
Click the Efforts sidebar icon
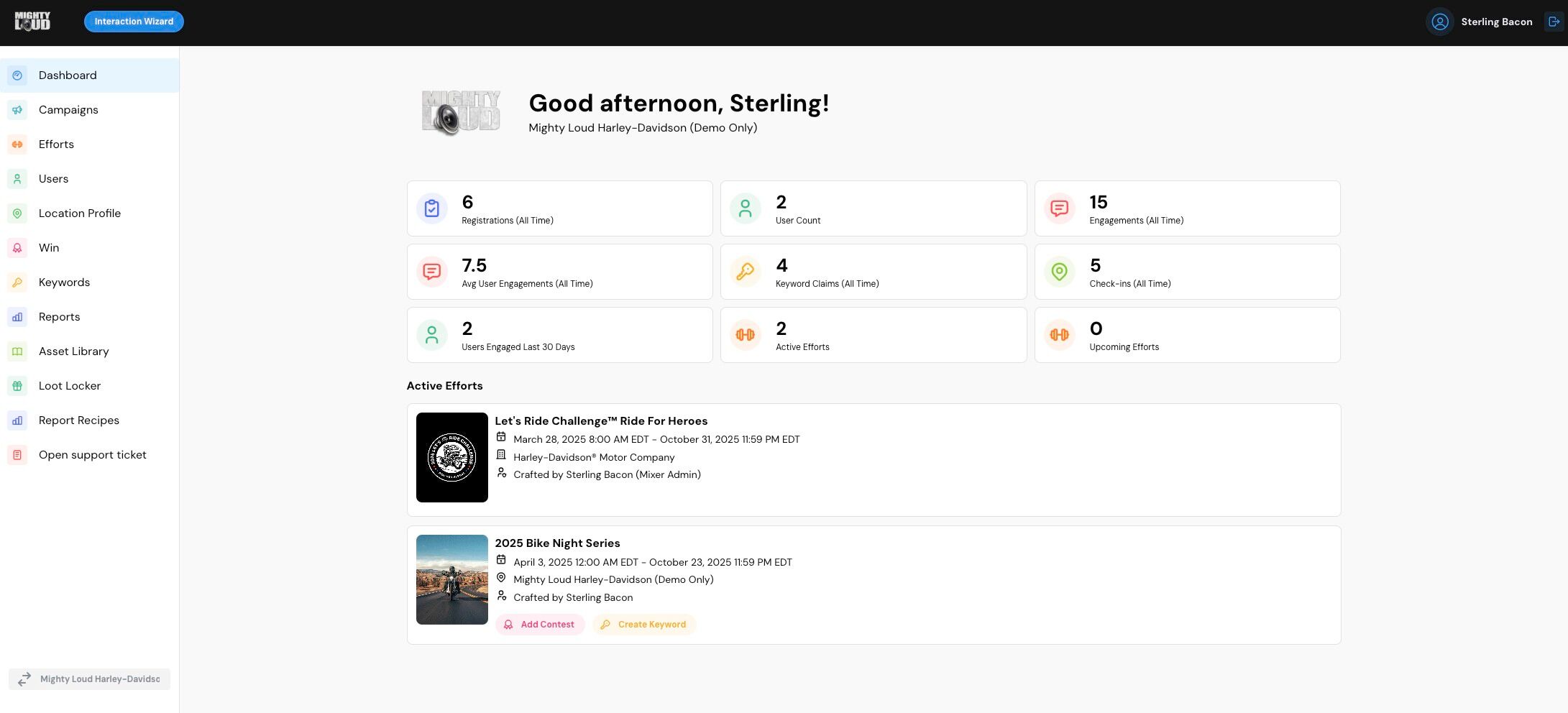17,144
